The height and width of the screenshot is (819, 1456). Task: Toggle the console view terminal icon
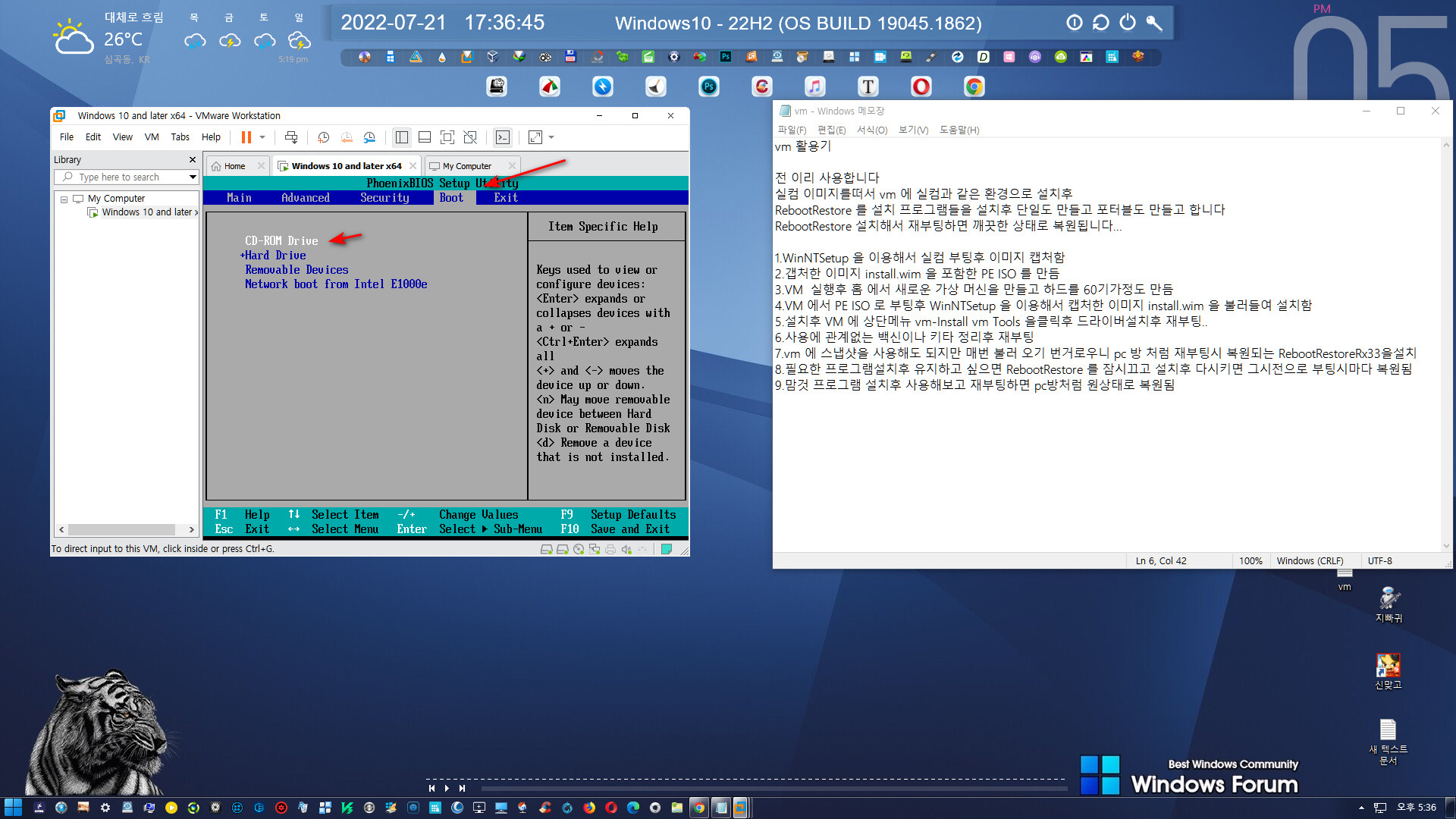click(x=503, y=137)
